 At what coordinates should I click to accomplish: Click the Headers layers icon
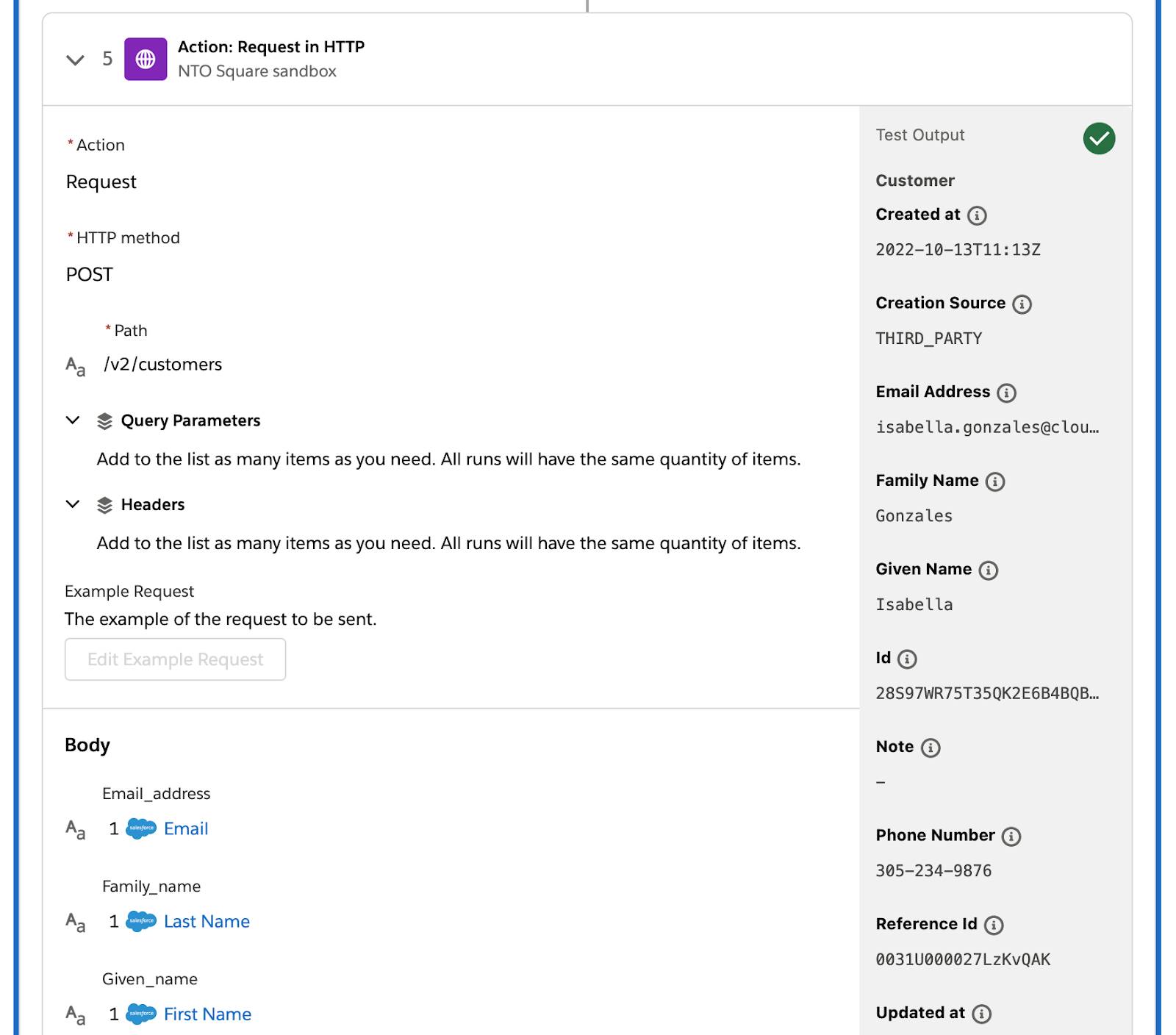tap(104, 505)
